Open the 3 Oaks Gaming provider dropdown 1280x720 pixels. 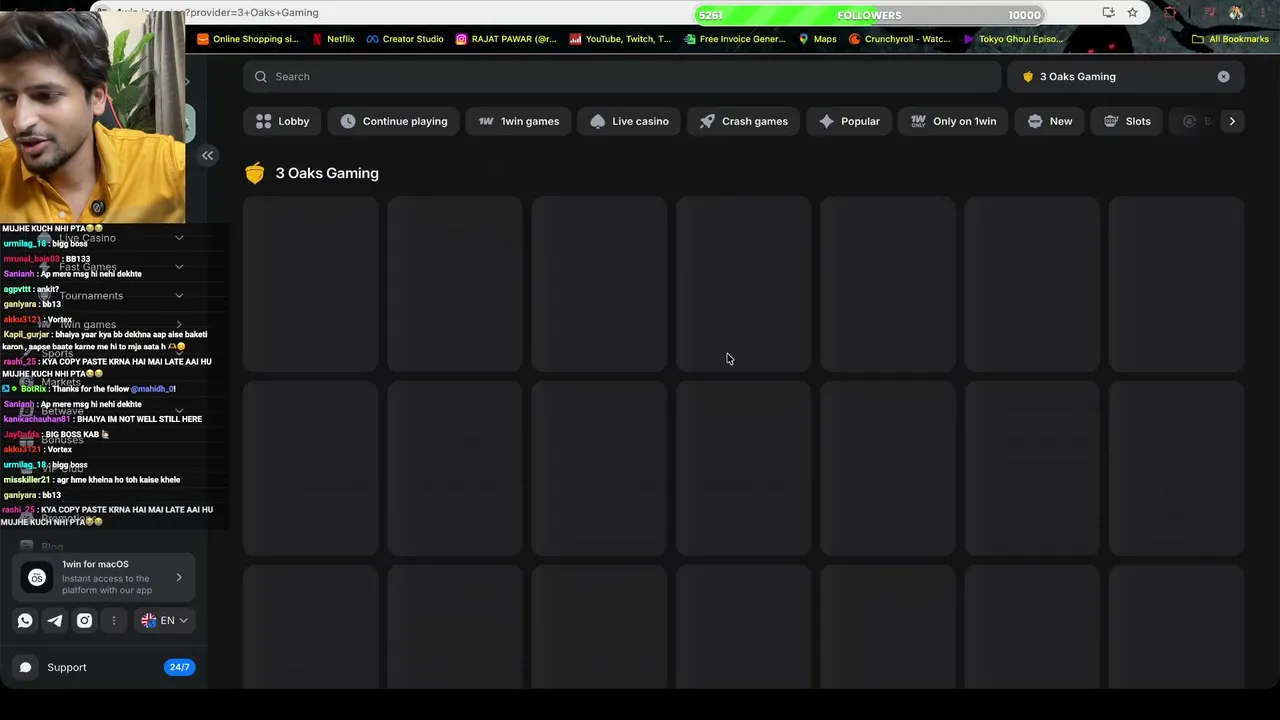click(x=1125, y=76)
